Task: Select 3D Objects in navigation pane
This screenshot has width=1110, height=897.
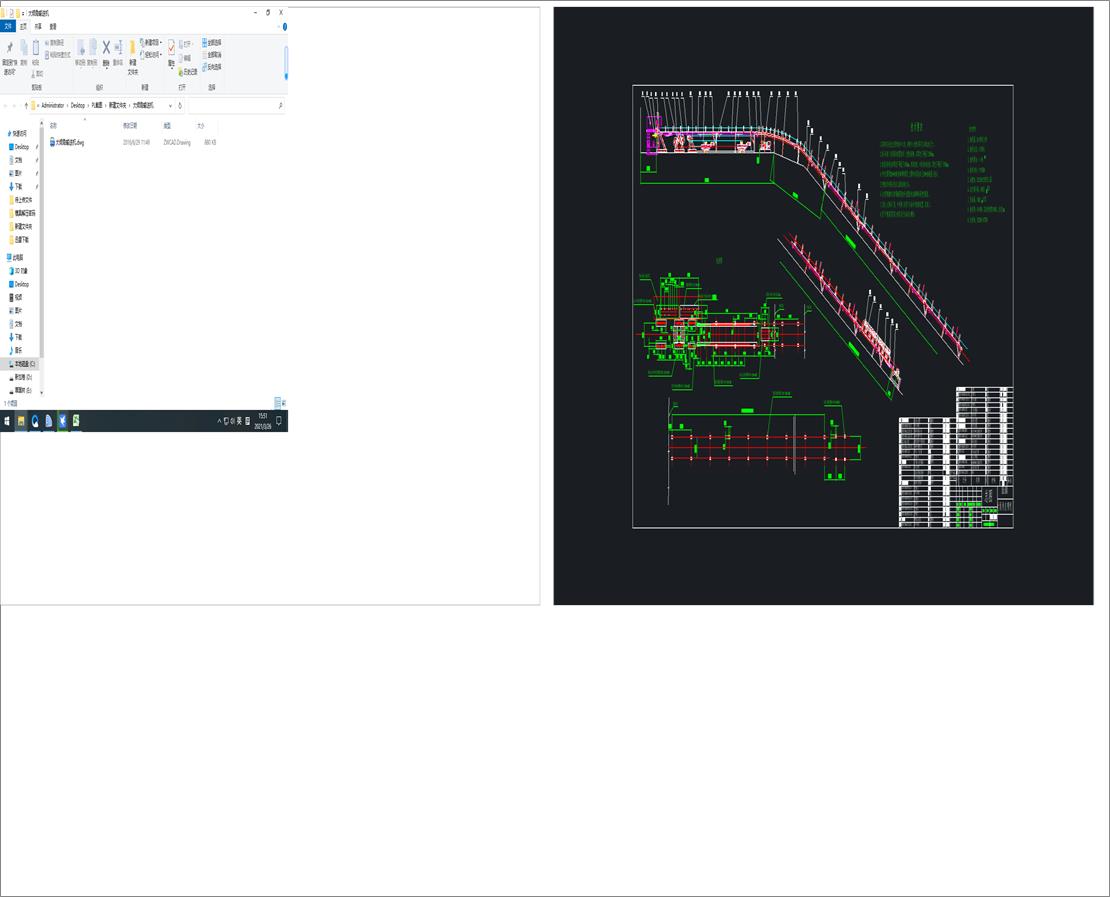Action: tap(19, 271)
